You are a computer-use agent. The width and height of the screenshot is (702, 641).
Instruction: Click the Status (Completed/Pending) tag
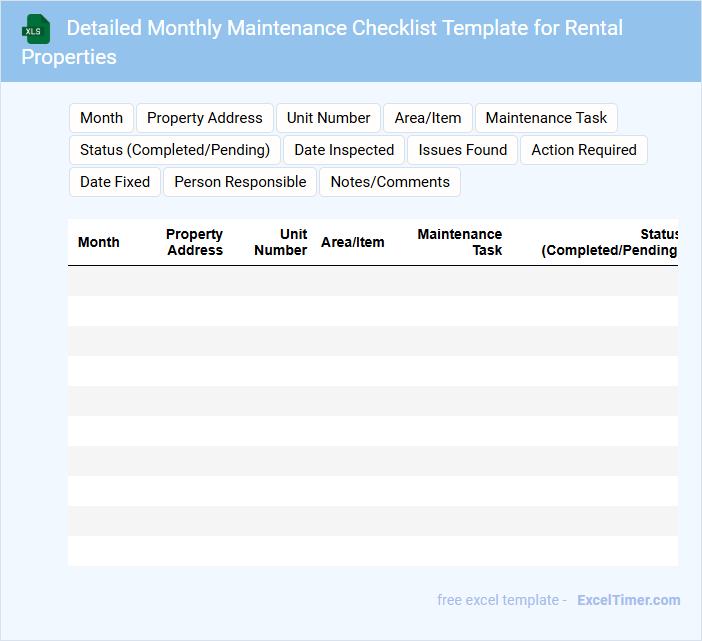coord(175,150)
